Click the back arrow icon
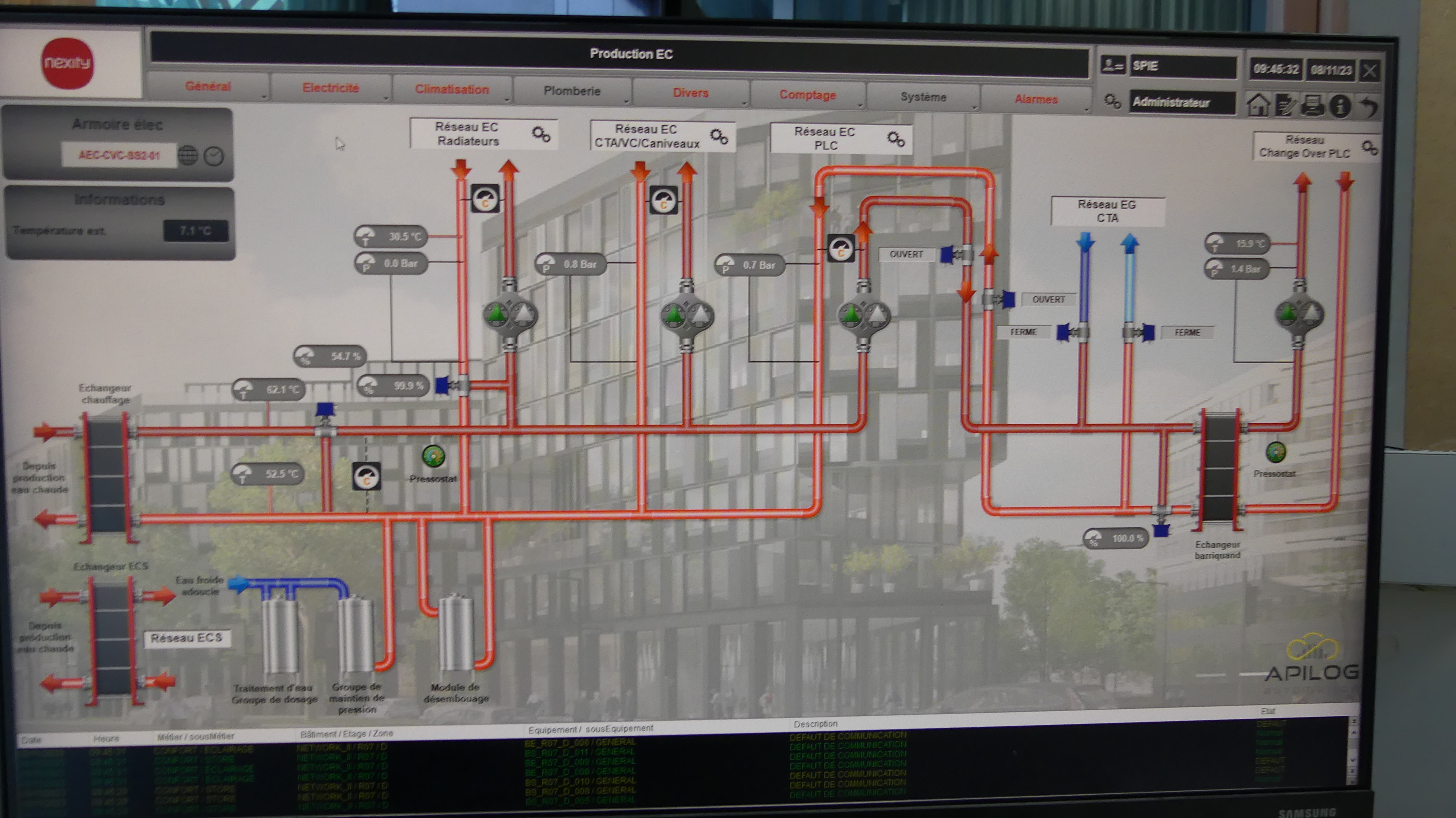 [x=1368, y=106]
